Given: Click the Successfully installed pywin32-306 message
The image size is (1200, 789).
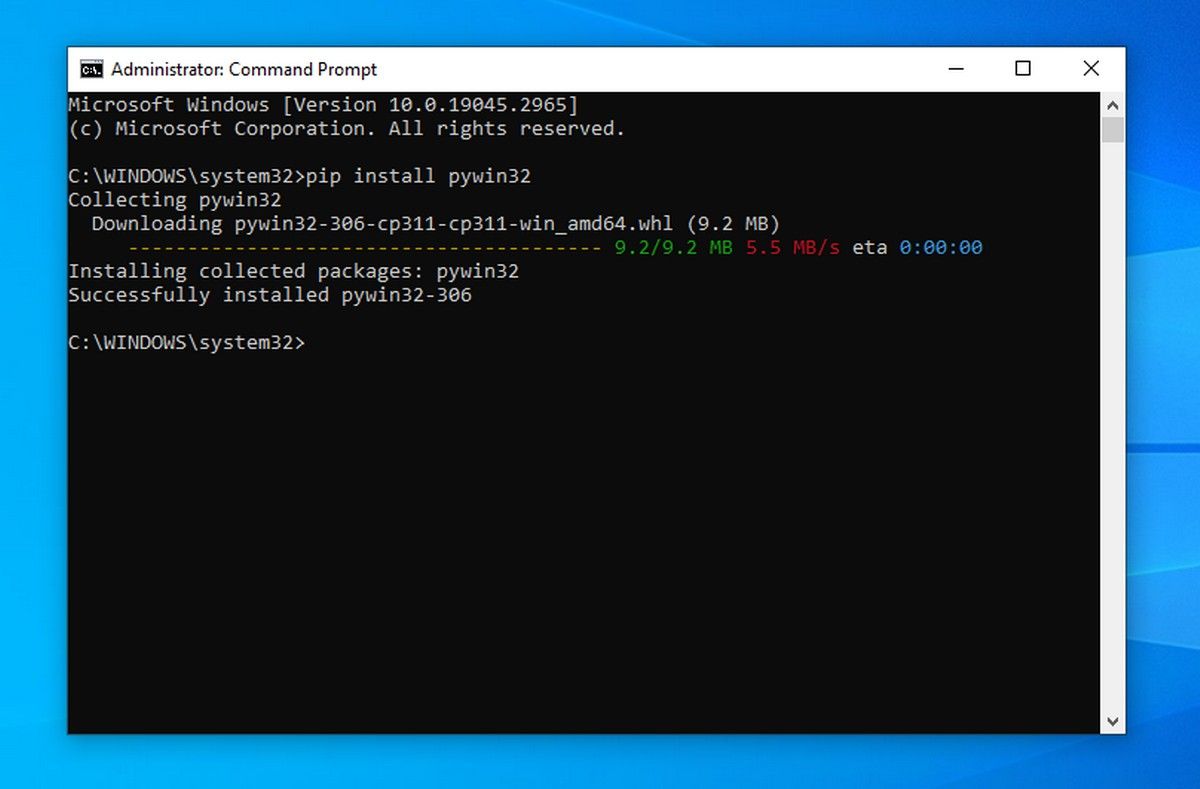Looking at the screenshot, I should click(270, 295).
